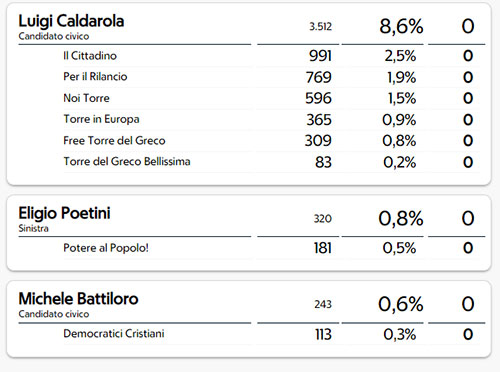This screenshot has height=372, width=500.
Task: Open the Democratici Cristiani list
Action: click(114, 334)
